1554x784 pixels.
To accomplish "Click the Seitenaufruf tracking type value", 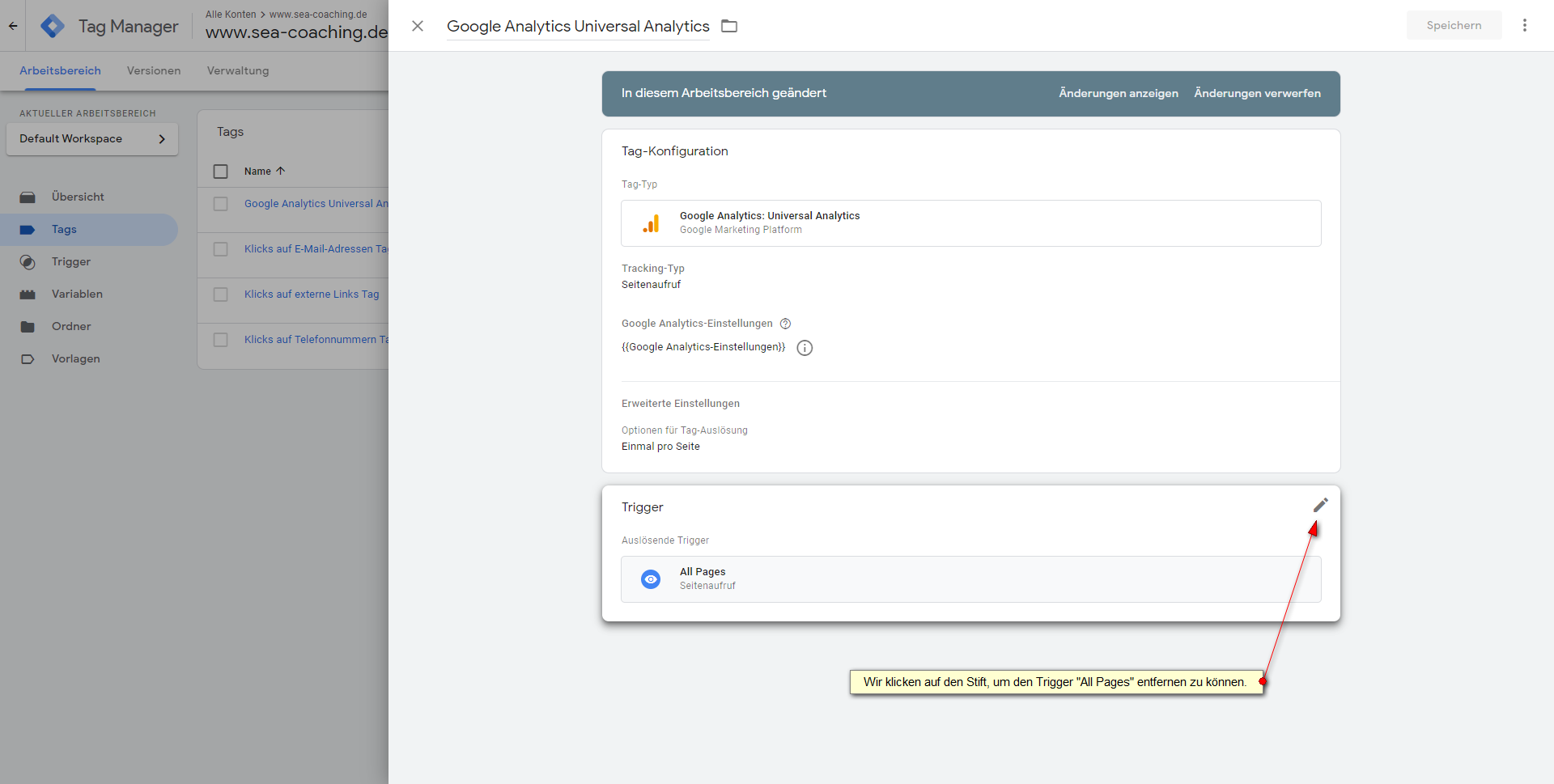I will [651, 285].
